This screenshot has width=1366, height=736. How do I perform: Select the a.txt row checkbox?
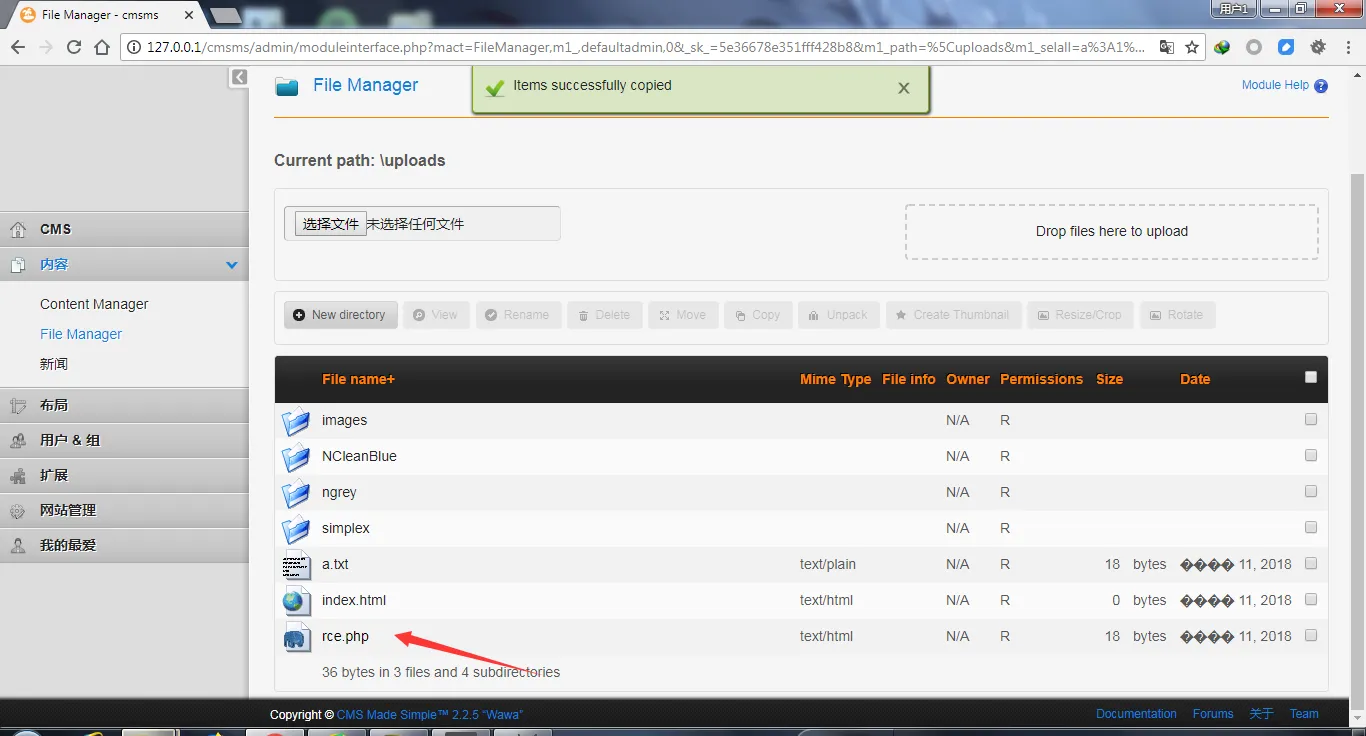(x=1311, y=563)
